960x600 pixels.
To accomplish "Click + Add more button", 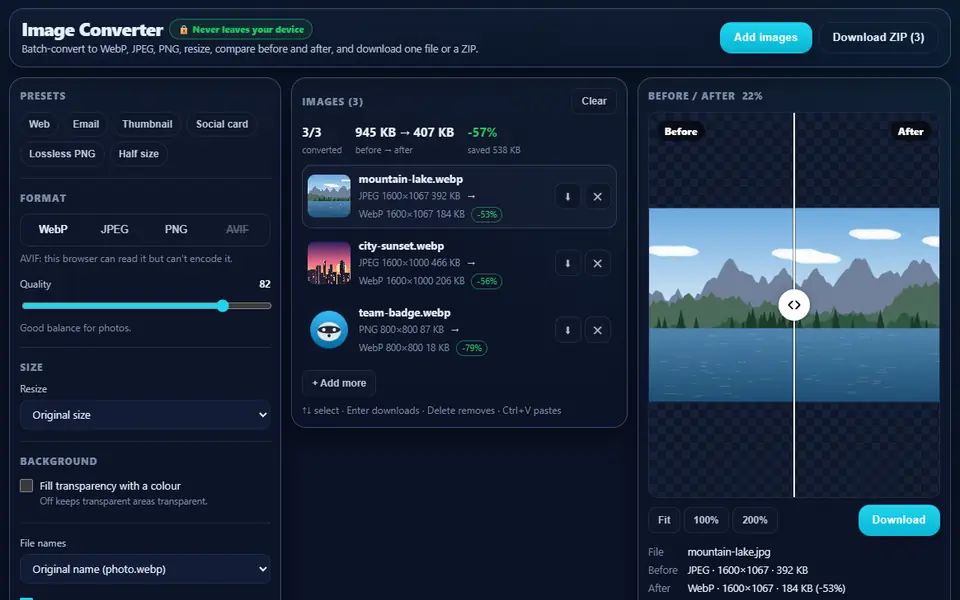I will click(x=339, y=383).
